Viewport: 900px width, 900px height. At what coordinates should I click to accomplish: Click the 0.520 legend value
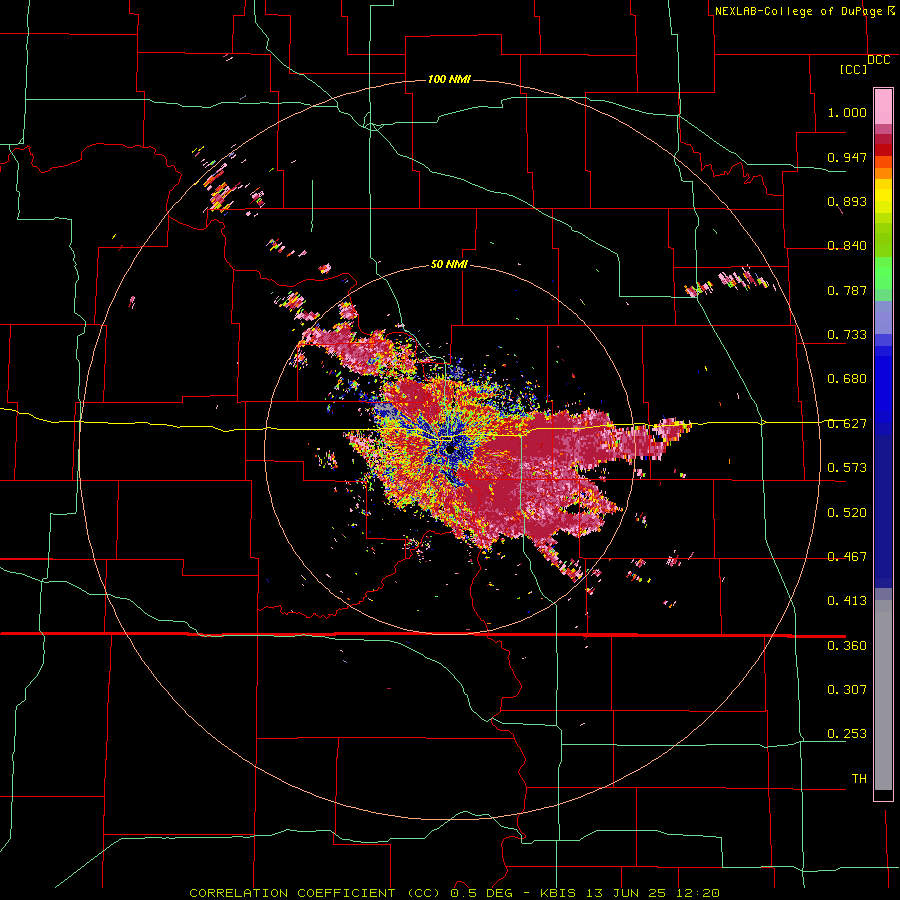(x=847, y=512)
